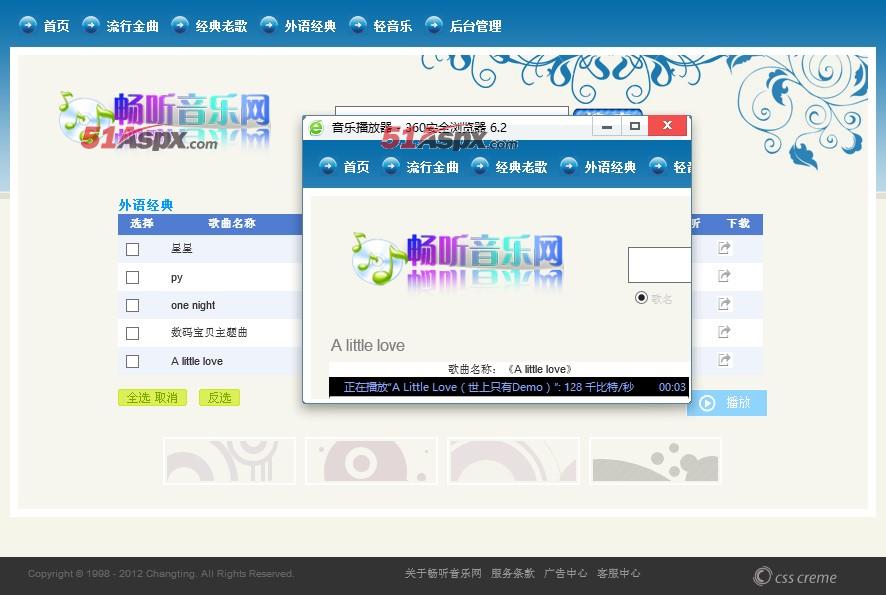Screen dimensions: 886x595
Task: Open the 服务条款 footer link
Action: pyautogui.click(x=513, y=574)
